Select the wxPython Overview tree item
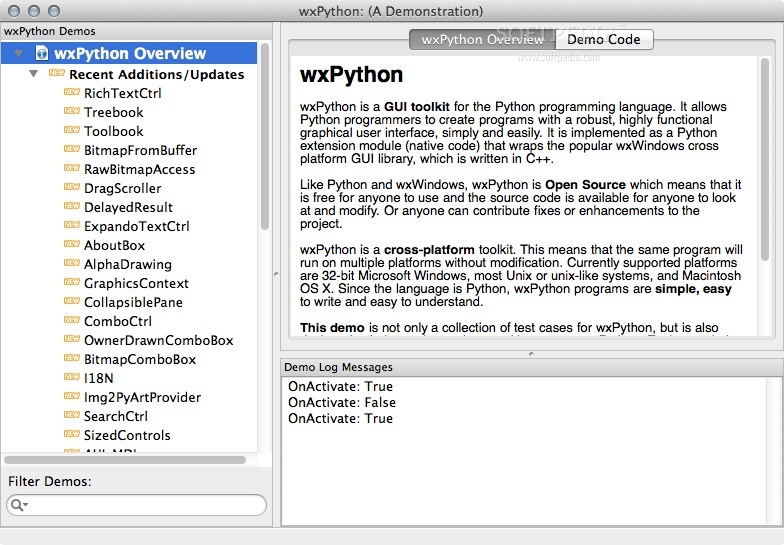 coord(130,53)
